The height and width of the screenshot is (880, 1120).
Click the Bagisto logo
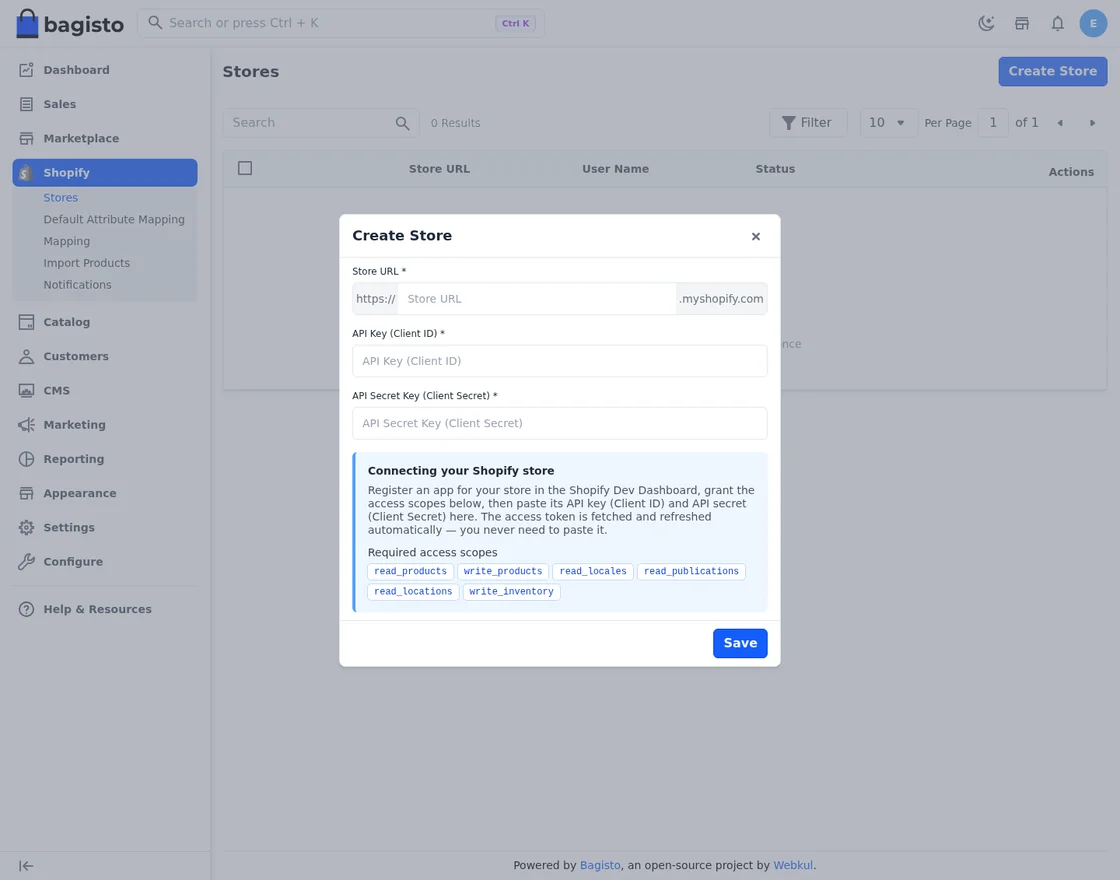(69, 24)
